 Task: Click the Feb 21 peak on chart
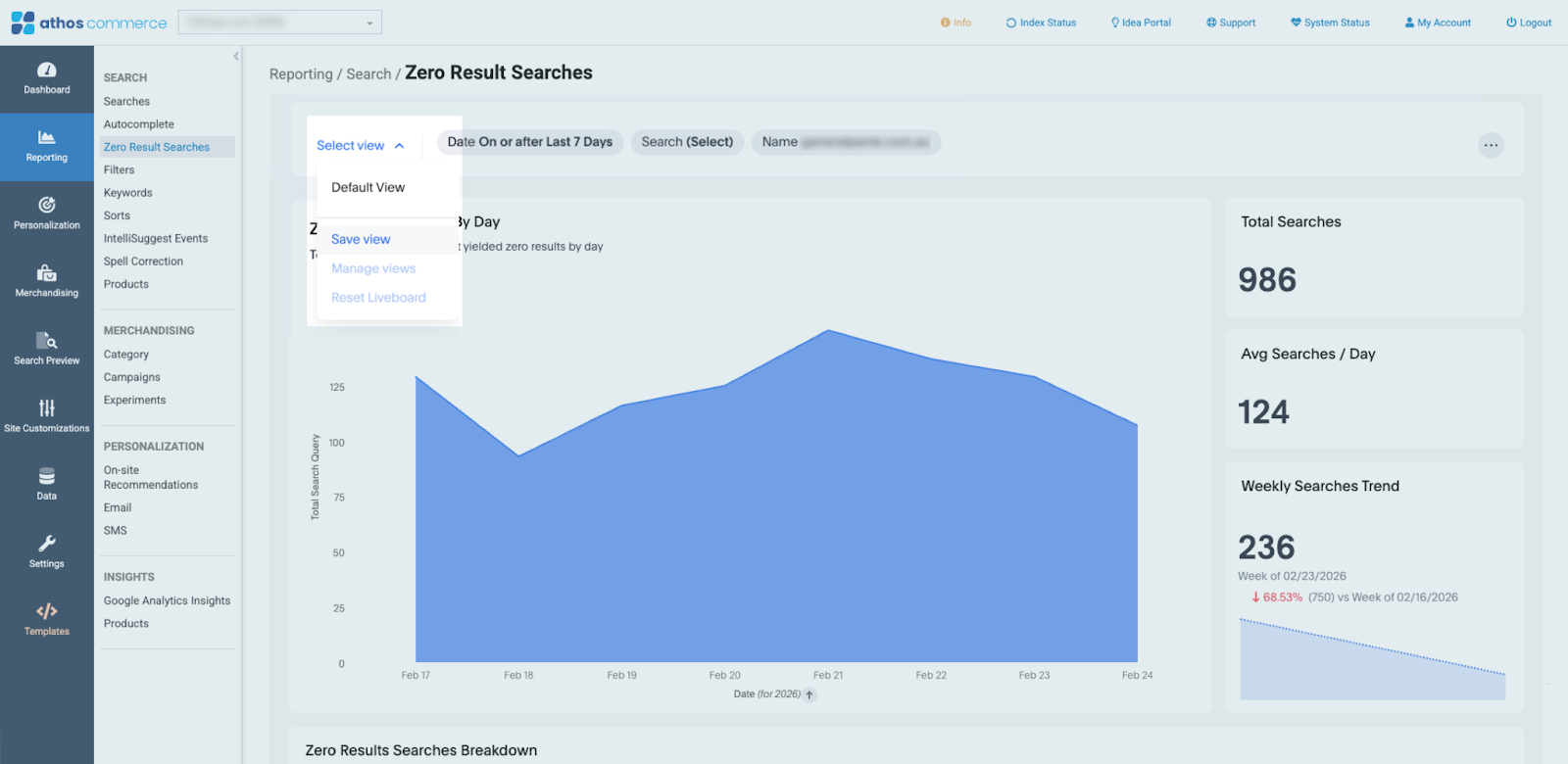pyautogui.click(x=828, y=331)
